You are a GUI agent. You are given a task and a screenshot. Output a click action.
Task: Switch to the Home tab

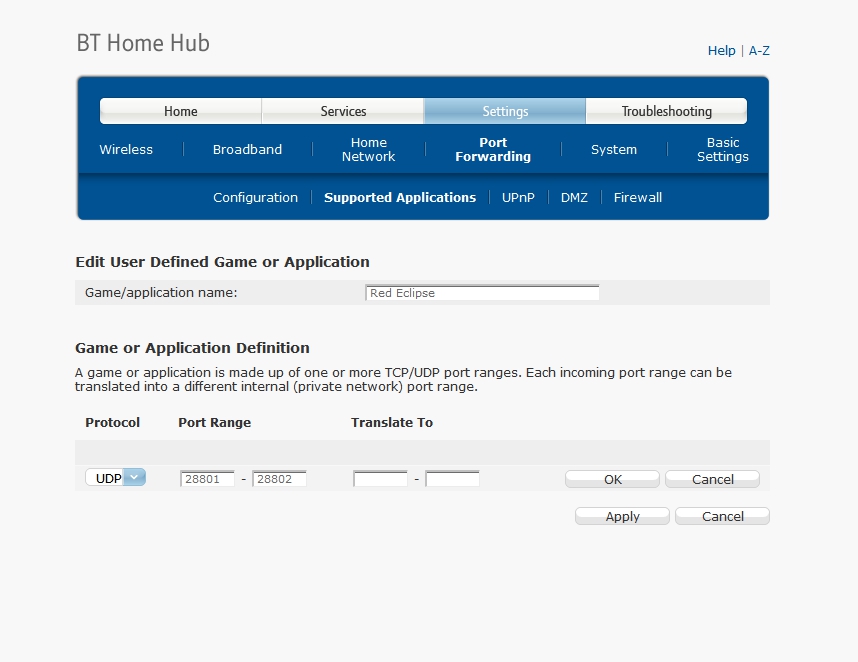[x=181, y=111]
